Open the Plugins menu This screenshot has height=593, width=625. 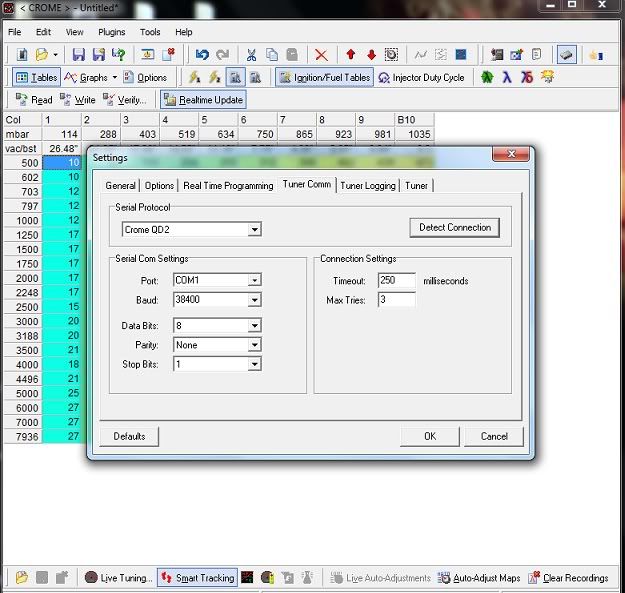[x=112, y=32]
